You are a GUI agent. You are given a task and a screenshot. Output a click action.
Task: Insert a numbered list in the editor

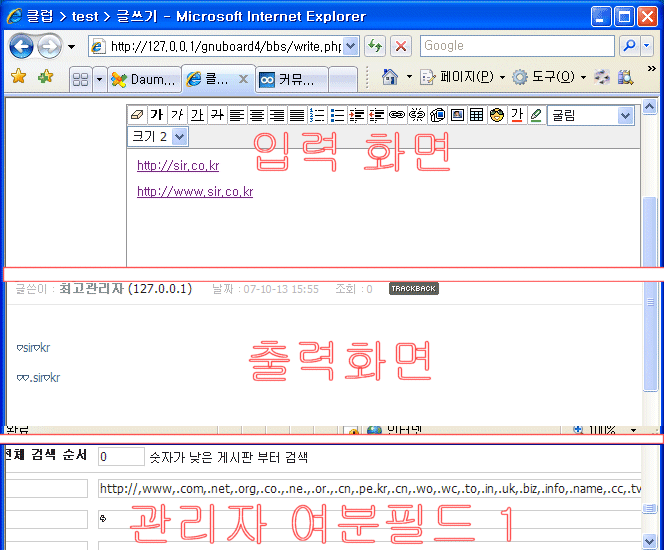coord(317,115)
